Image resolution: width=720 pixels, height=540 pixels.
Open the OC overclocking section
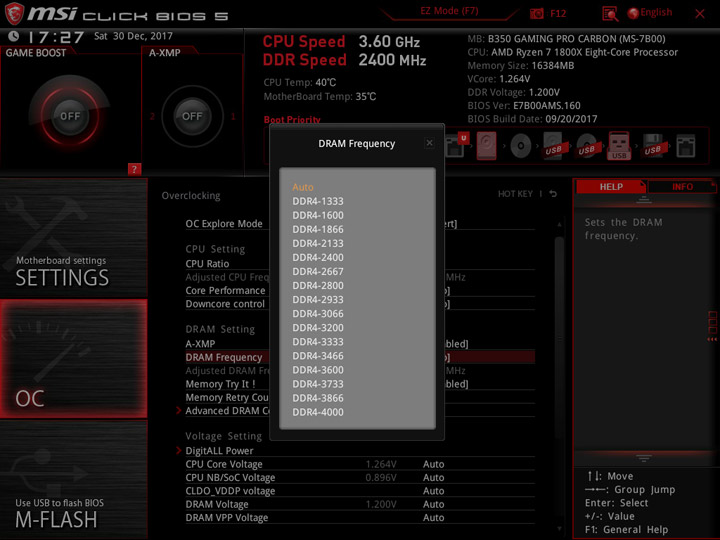tap(73, 359)
